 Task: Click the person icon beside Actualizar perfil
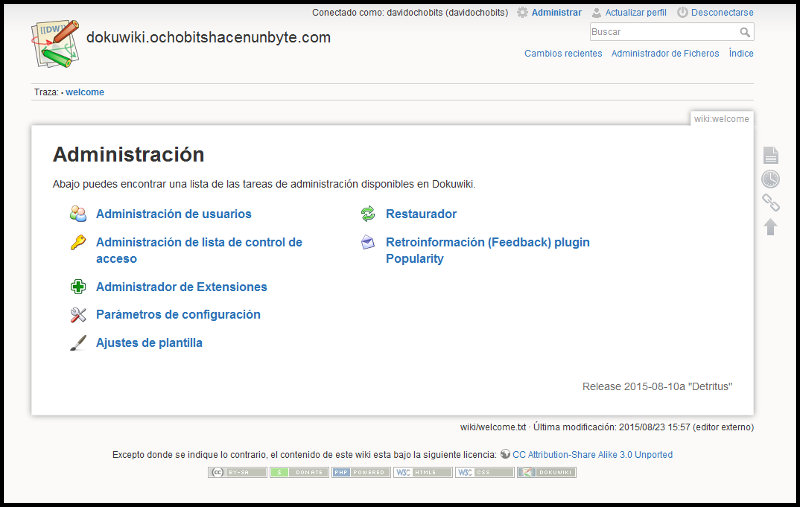point(596,12)
